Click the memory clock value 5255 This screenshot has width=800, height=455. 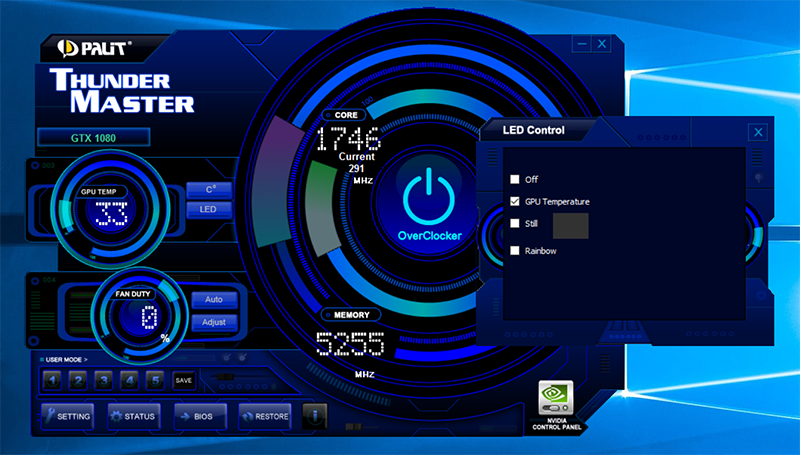[x=350, y=344]
